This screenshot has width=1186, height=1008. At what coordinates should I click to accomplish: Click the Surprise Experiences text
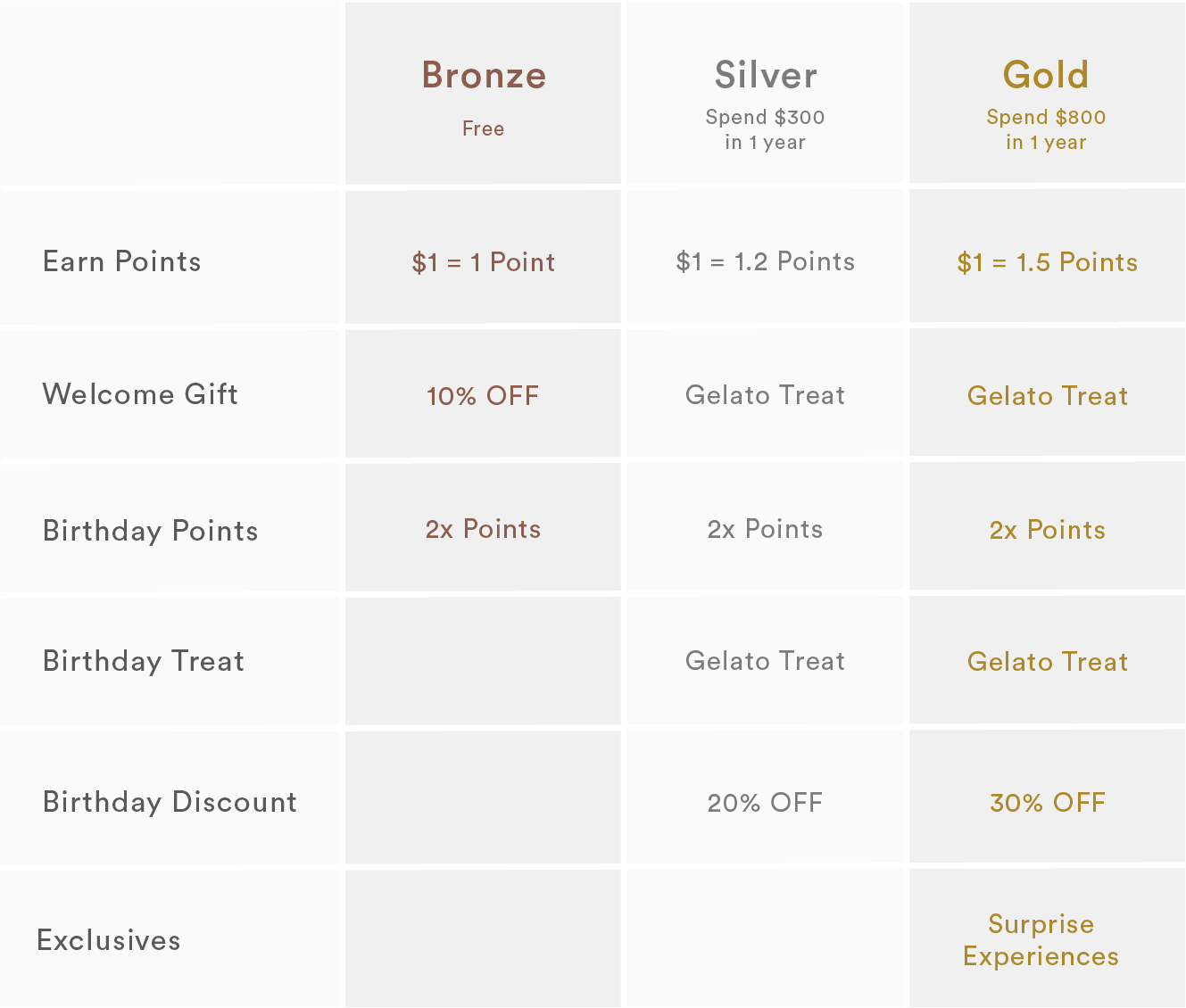(x=1041, y=940)
